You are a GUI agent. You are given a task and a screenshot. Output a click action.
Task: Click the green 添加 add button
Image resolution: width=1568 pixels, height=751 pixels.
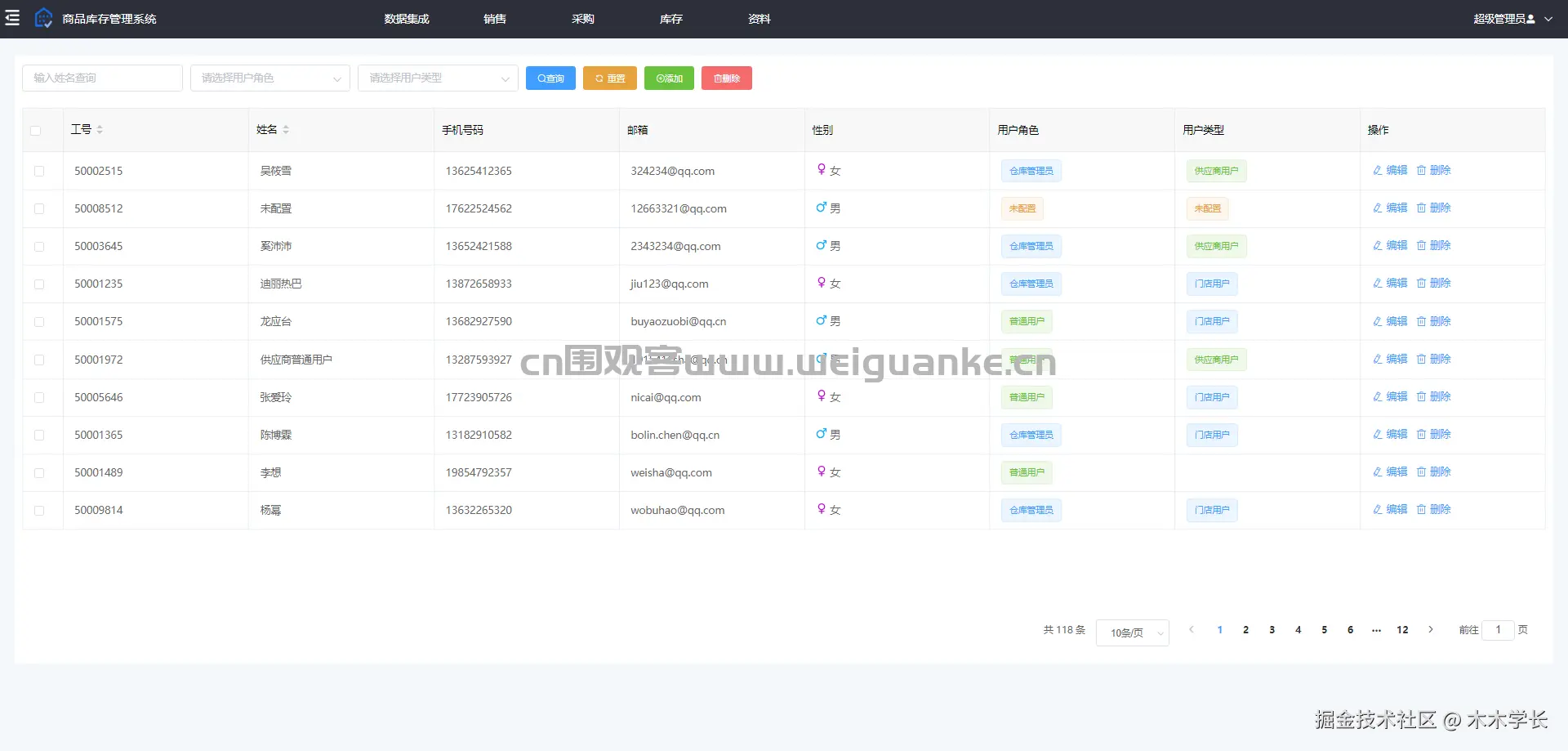pos(669,78)
